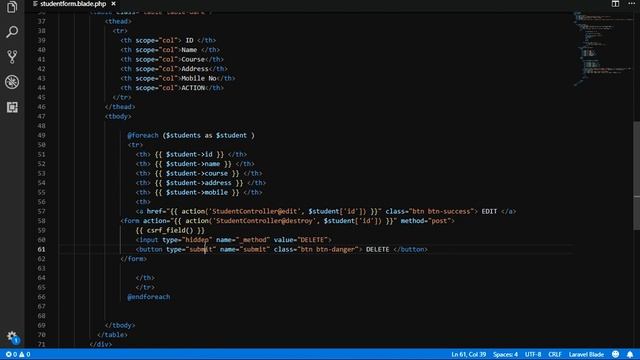Click line number 49 in gutter

click(x=42, y=135)
